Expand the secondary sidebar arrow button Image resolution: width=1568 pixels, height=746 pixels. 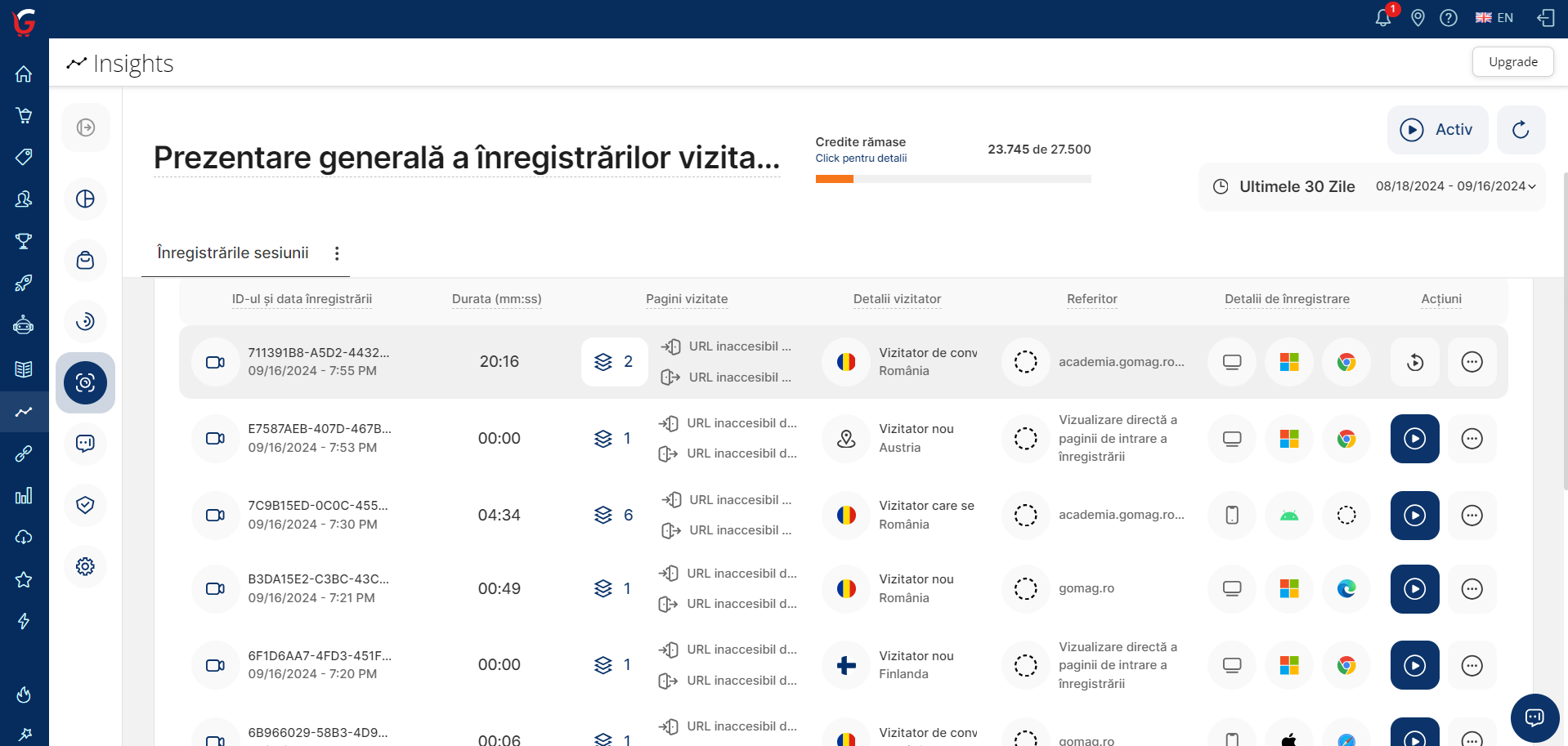coord(85,127)
